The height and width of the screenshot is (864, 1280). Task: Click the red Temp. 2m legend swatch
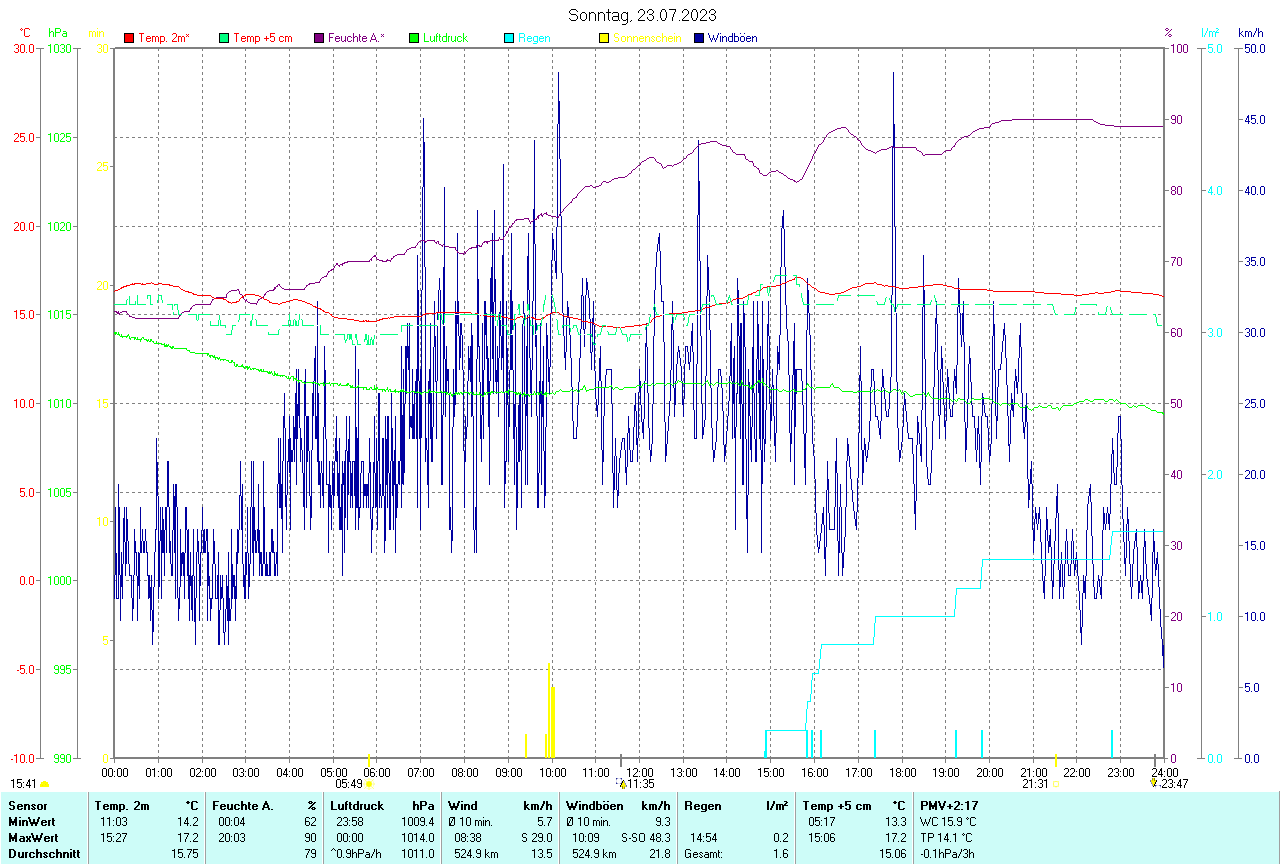pyautogui.click(x=129, y=38)
